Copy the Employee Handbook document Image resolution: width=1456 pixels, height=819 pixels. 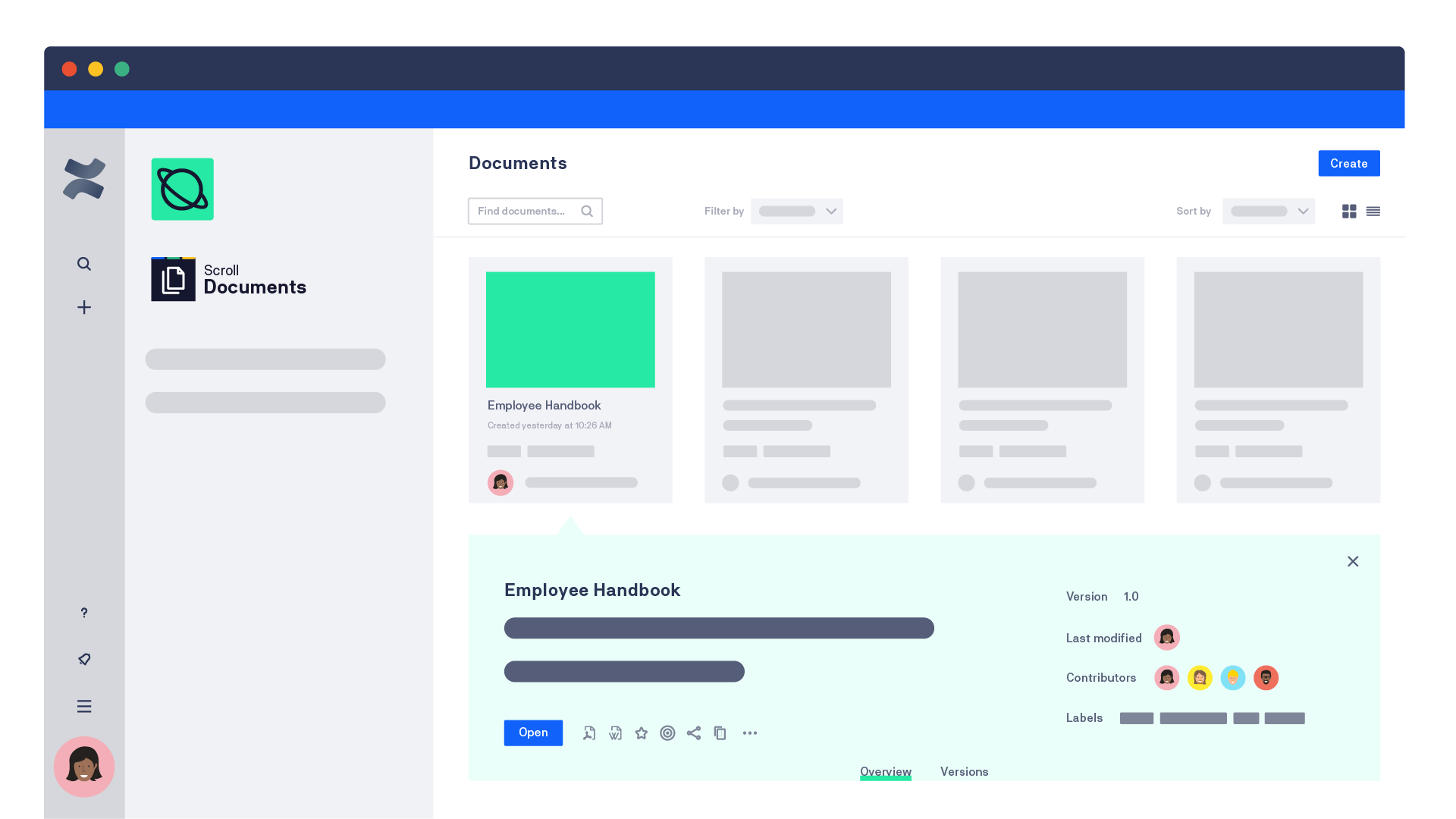click(720, 733)
